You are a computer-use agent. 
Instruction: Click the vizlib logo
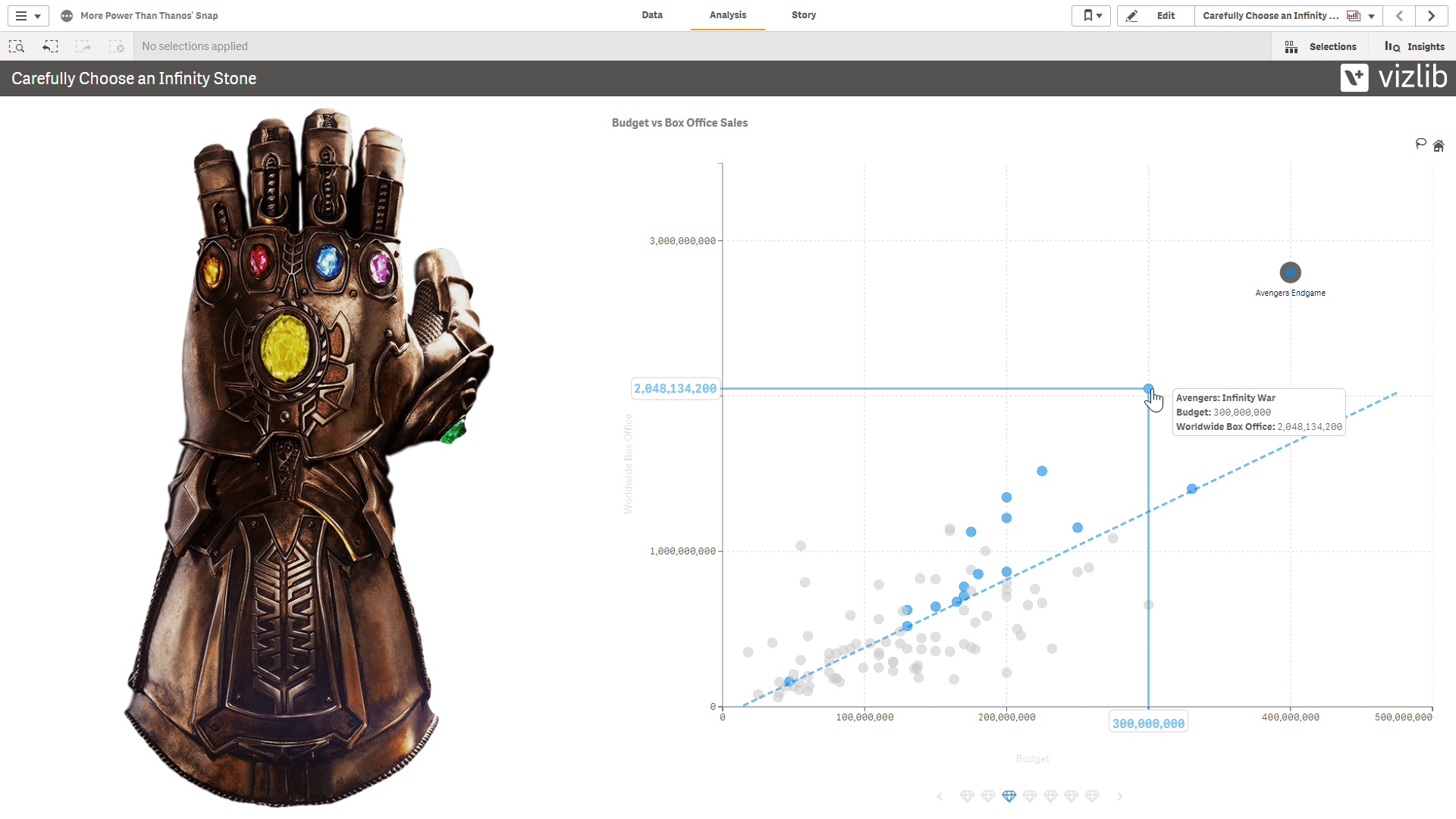1394,77
